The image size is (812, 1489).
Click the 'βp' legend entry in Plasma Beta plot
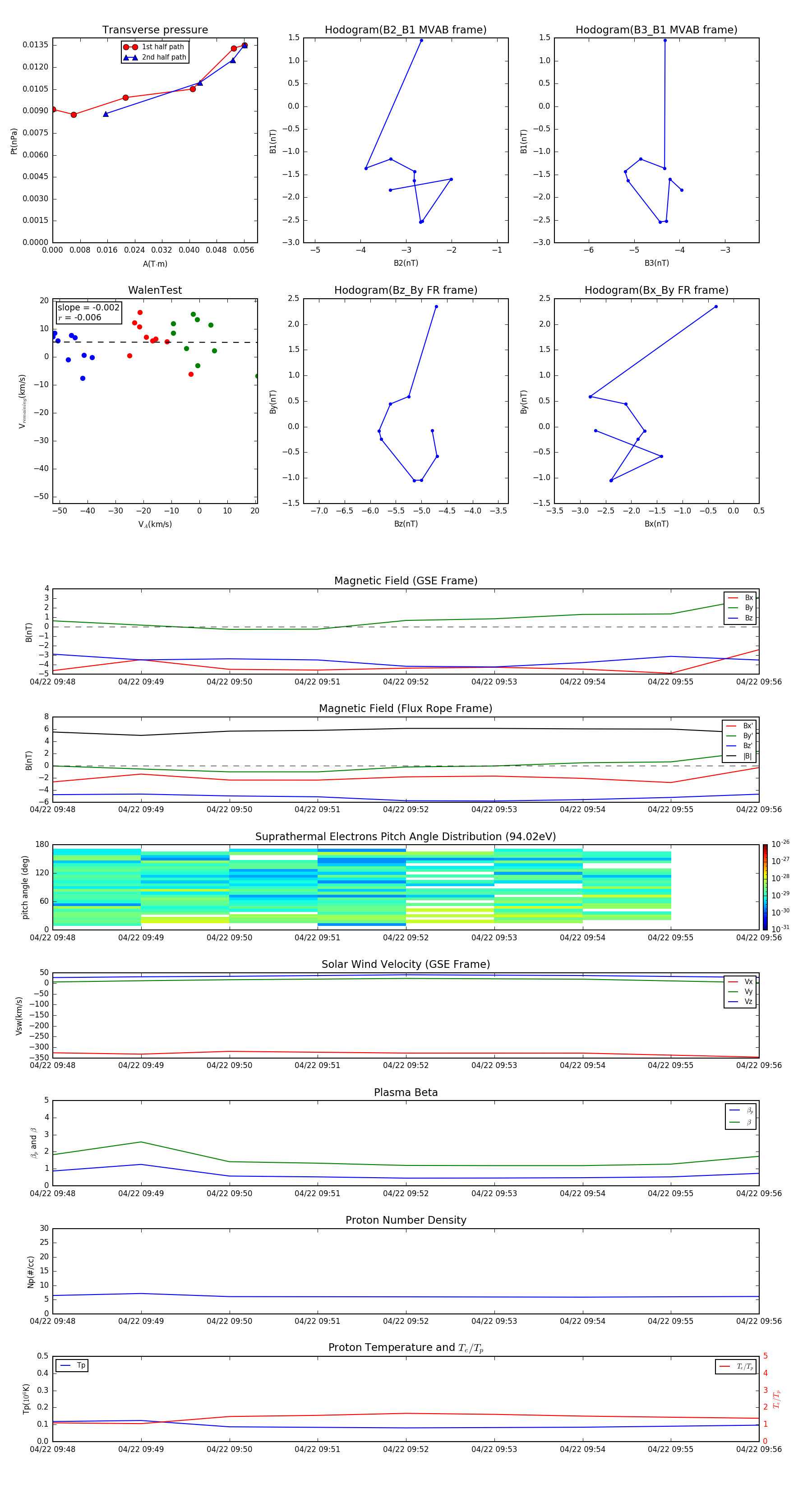point(741,1110)
